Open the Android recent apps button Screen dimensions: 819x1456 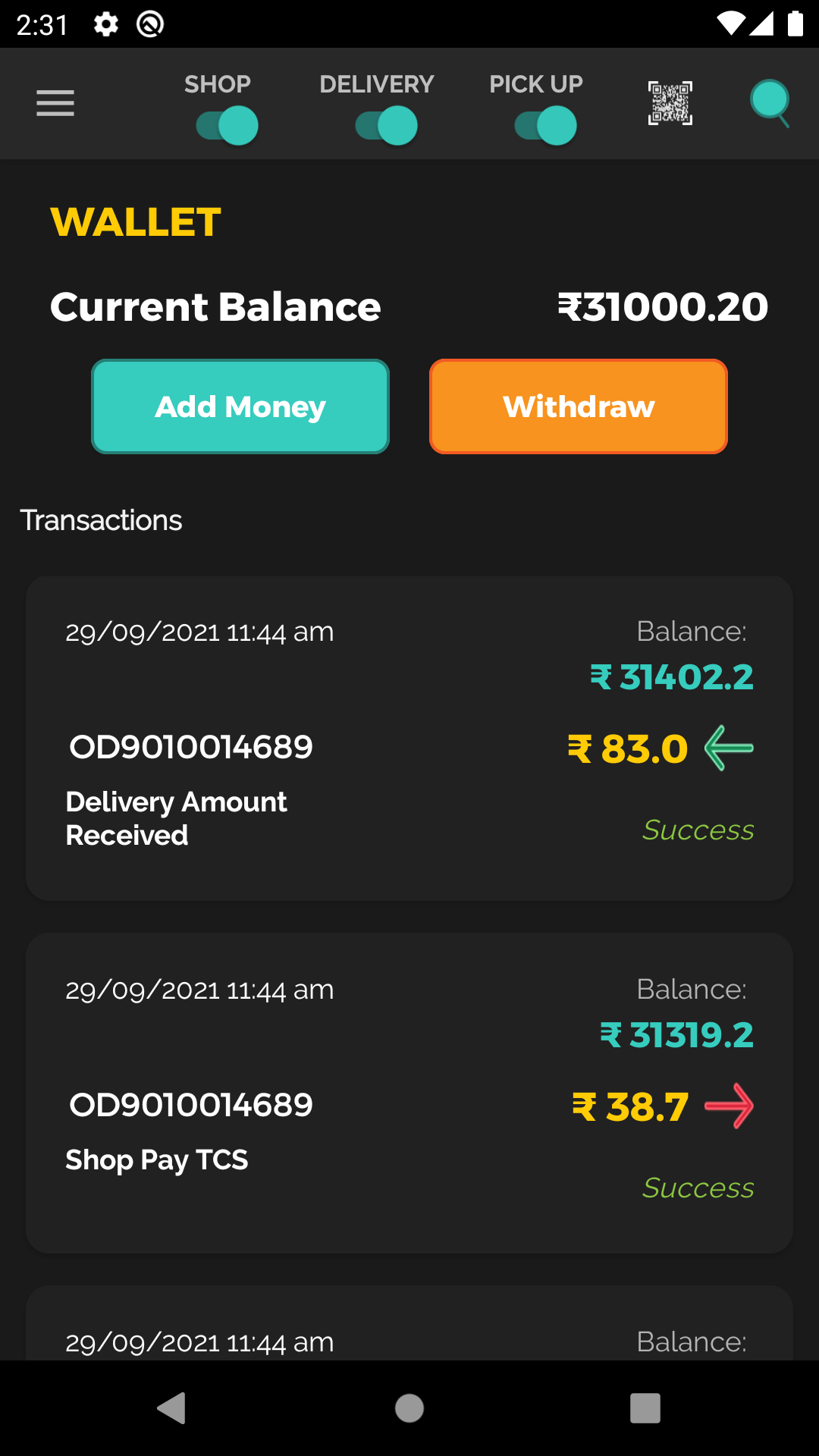pos(645,1408)
